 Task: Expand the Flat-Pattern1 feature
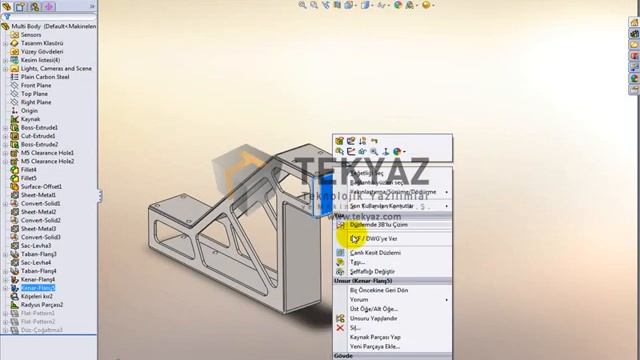click(x=5, y=313)
